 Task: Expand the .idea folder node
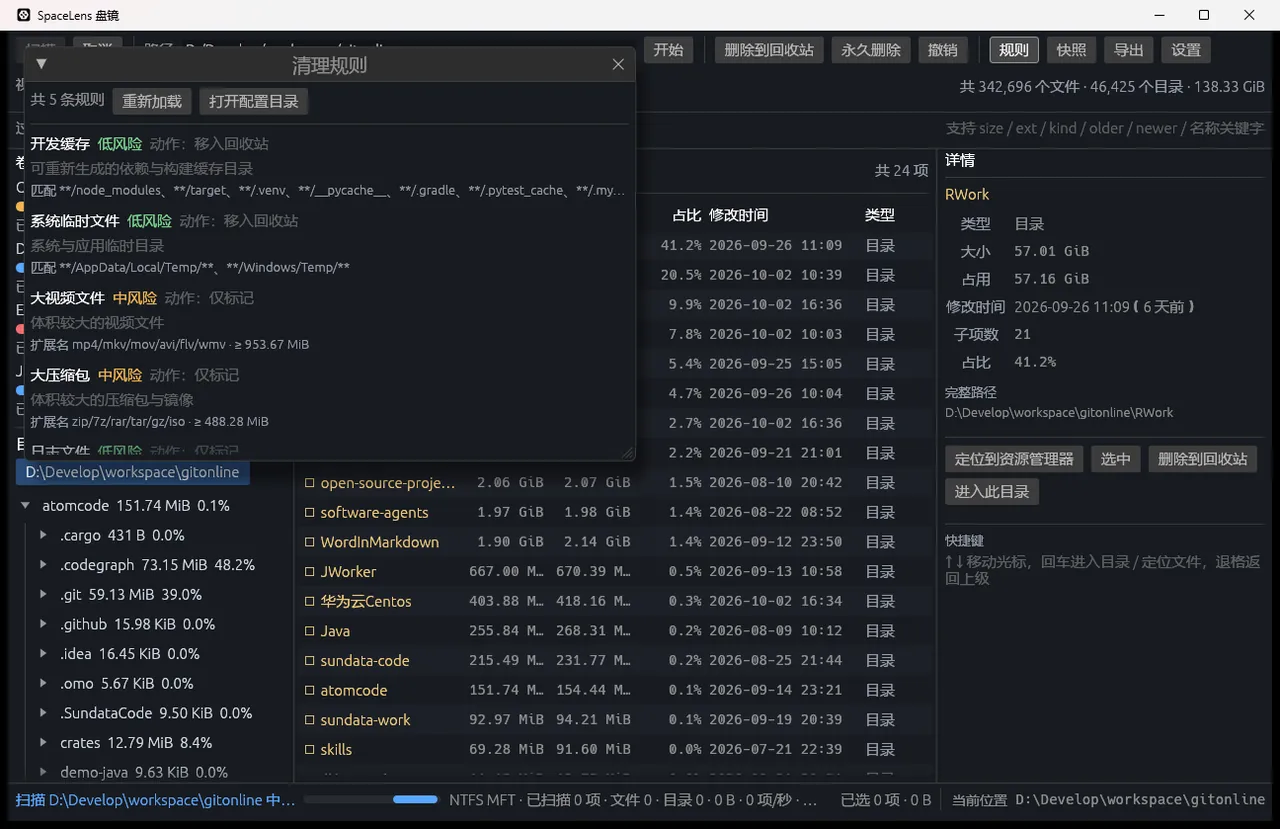click(x=43, y=654)
